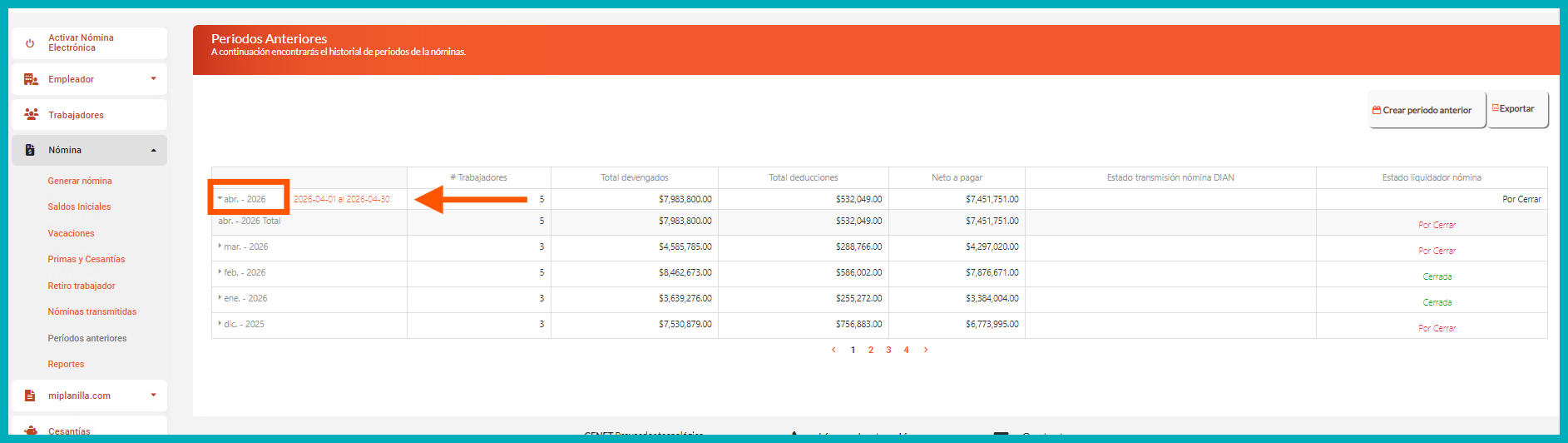Click the value $8,462,673.00 in devengados
The image size is (1568, 443).
pyautogui.click(x=685, y=272)
